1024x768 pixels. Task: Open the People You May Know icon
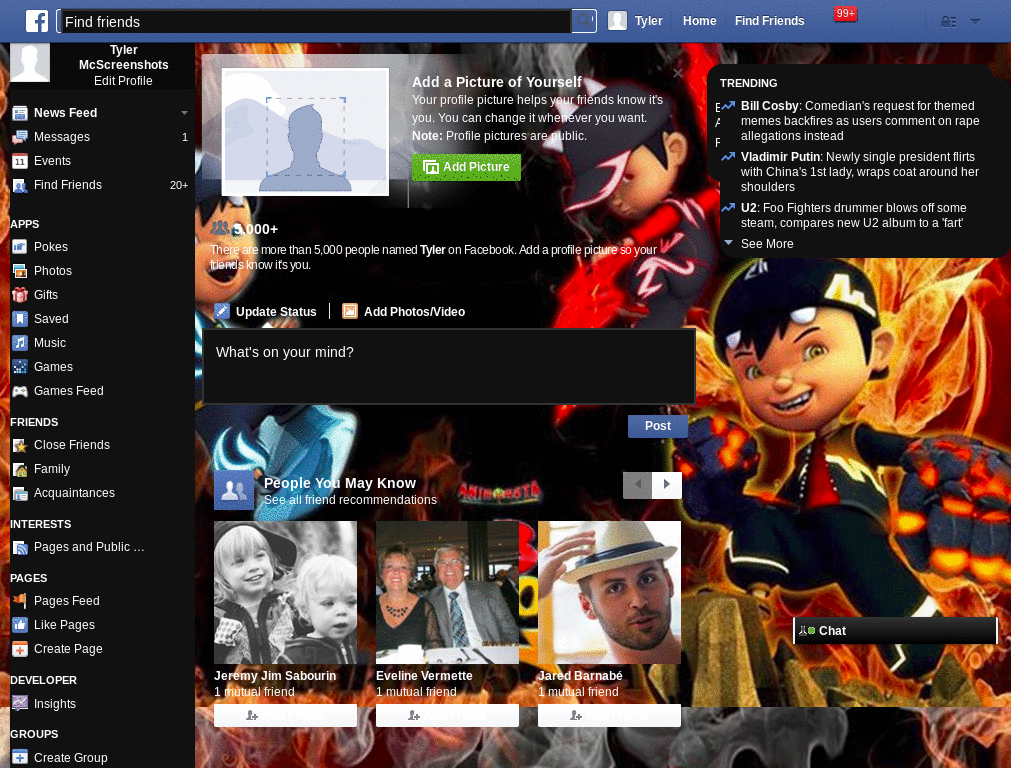(234, 490)
